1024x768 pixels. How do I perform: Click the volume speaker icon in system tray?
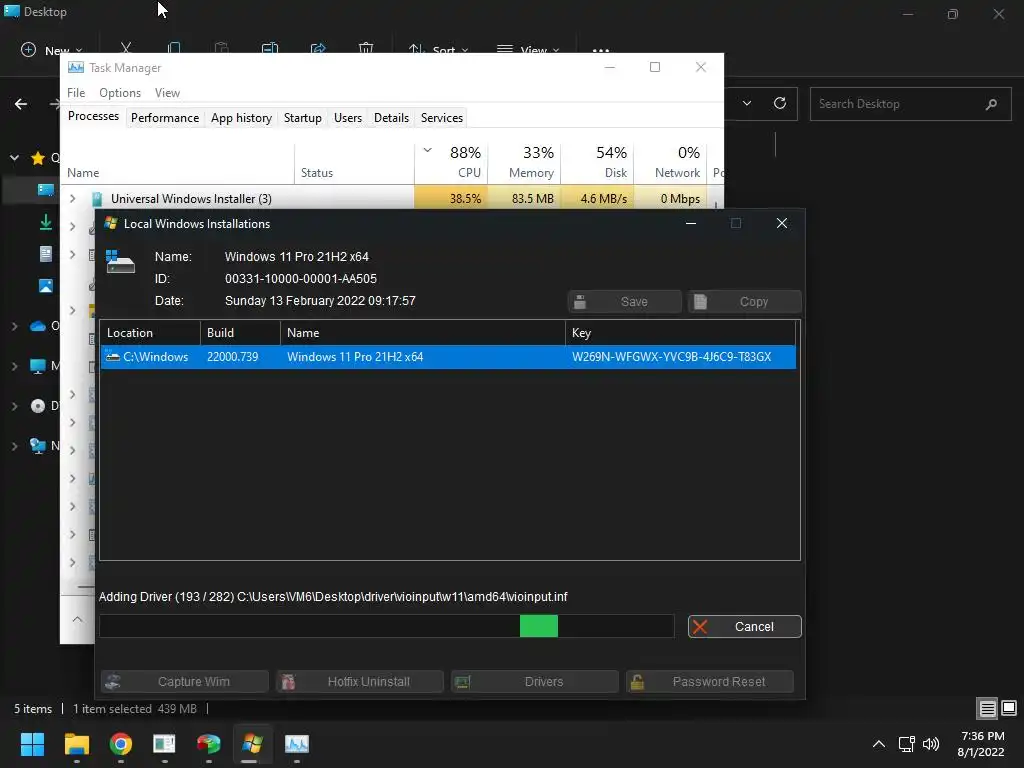[931, 744]
